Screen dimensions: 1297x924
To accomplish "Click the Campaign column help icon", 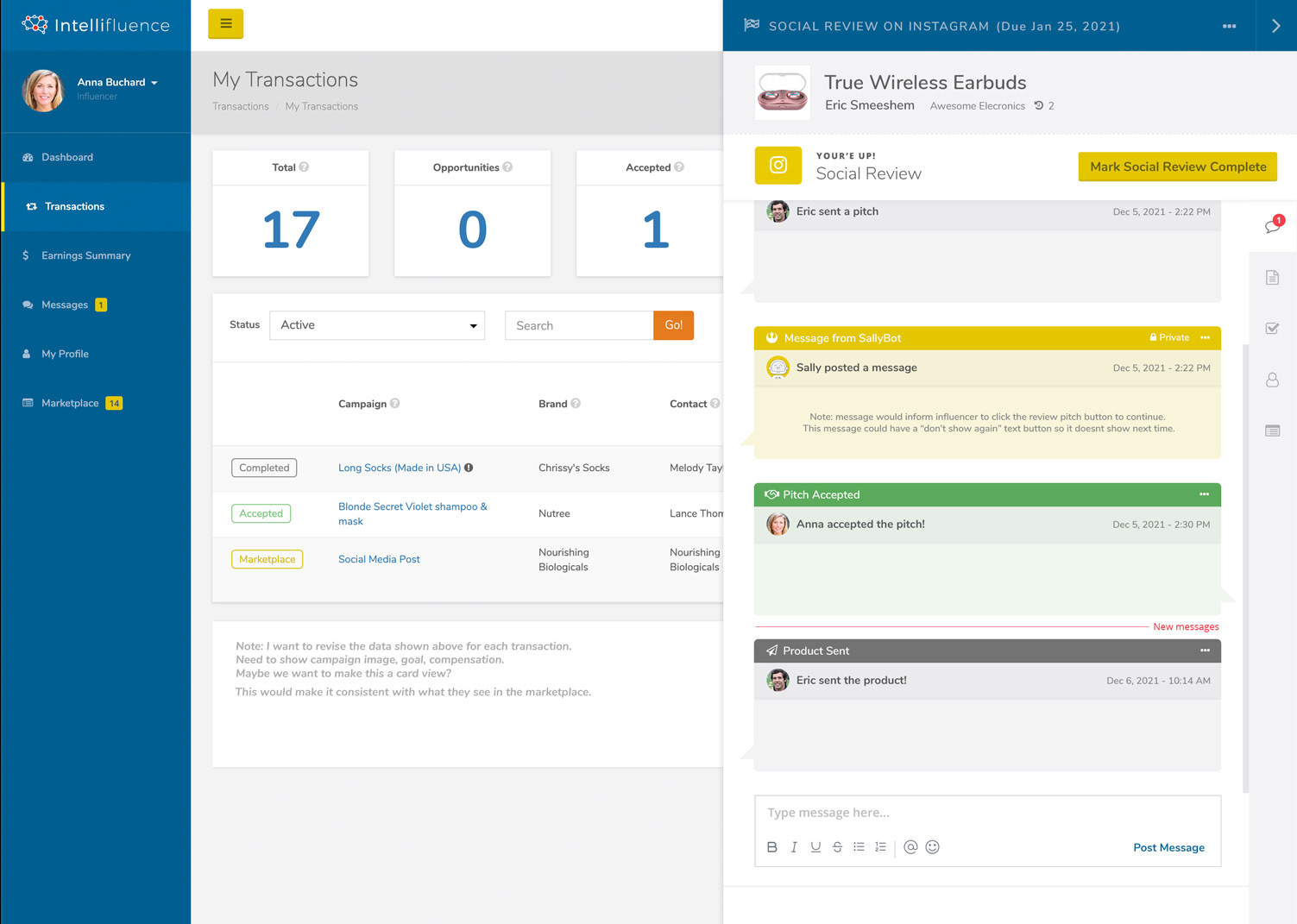I will 394,404.
